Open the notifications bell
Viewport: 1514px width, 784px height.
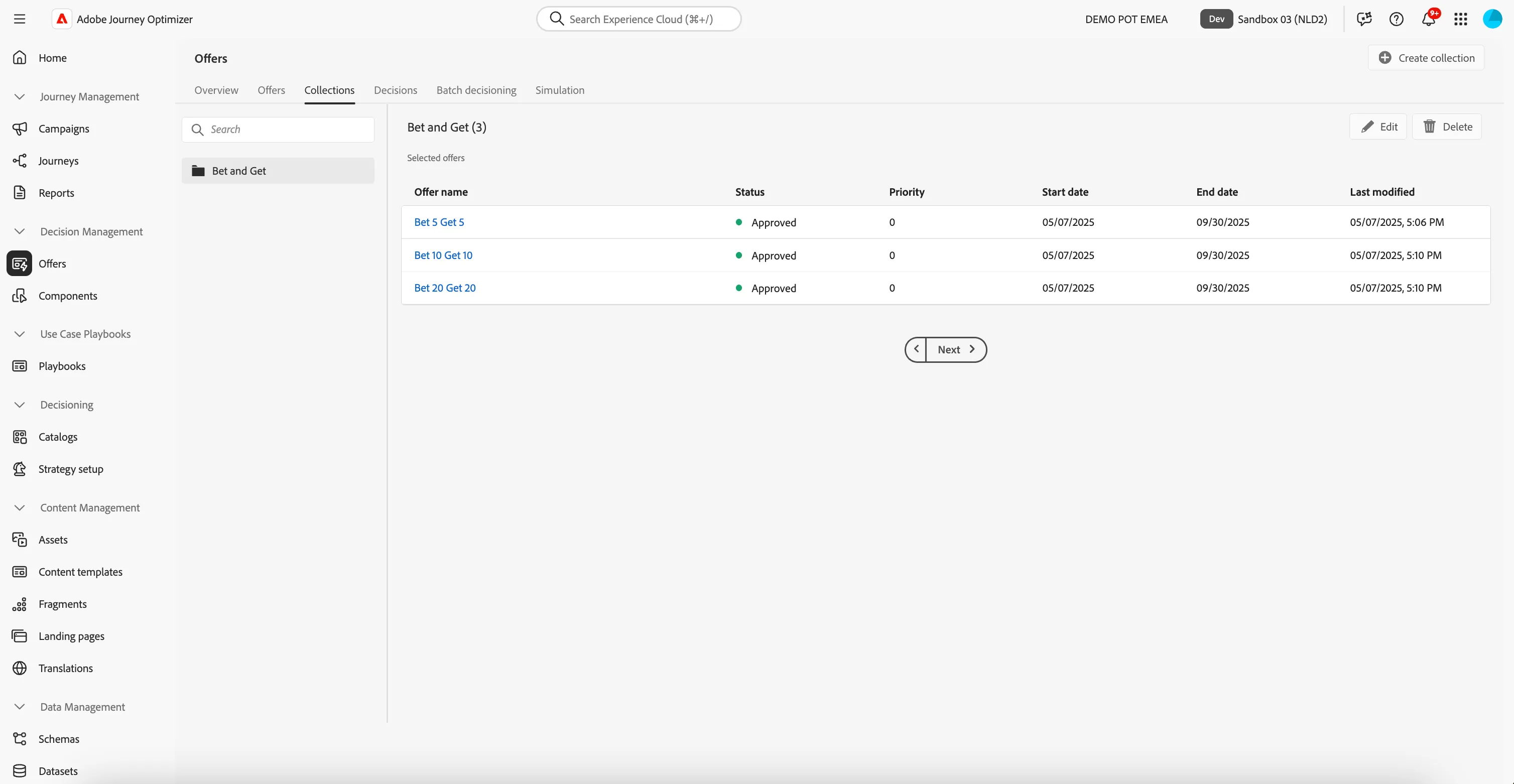(1429, 20)
